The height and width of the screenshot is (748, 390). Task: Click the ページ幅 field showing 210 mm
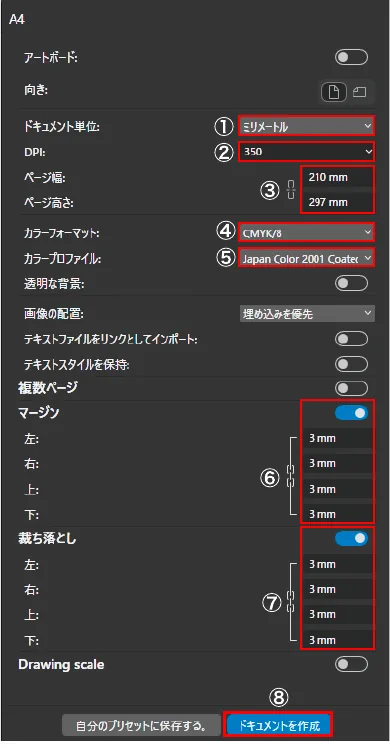click(x=338, y=177)
